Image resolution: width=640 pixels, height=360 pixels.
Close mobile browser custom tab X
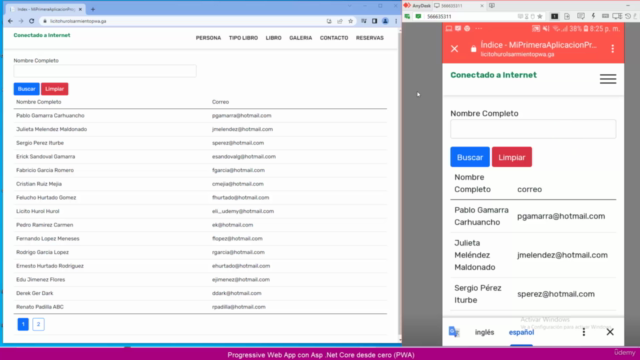(x=454, y=49)
